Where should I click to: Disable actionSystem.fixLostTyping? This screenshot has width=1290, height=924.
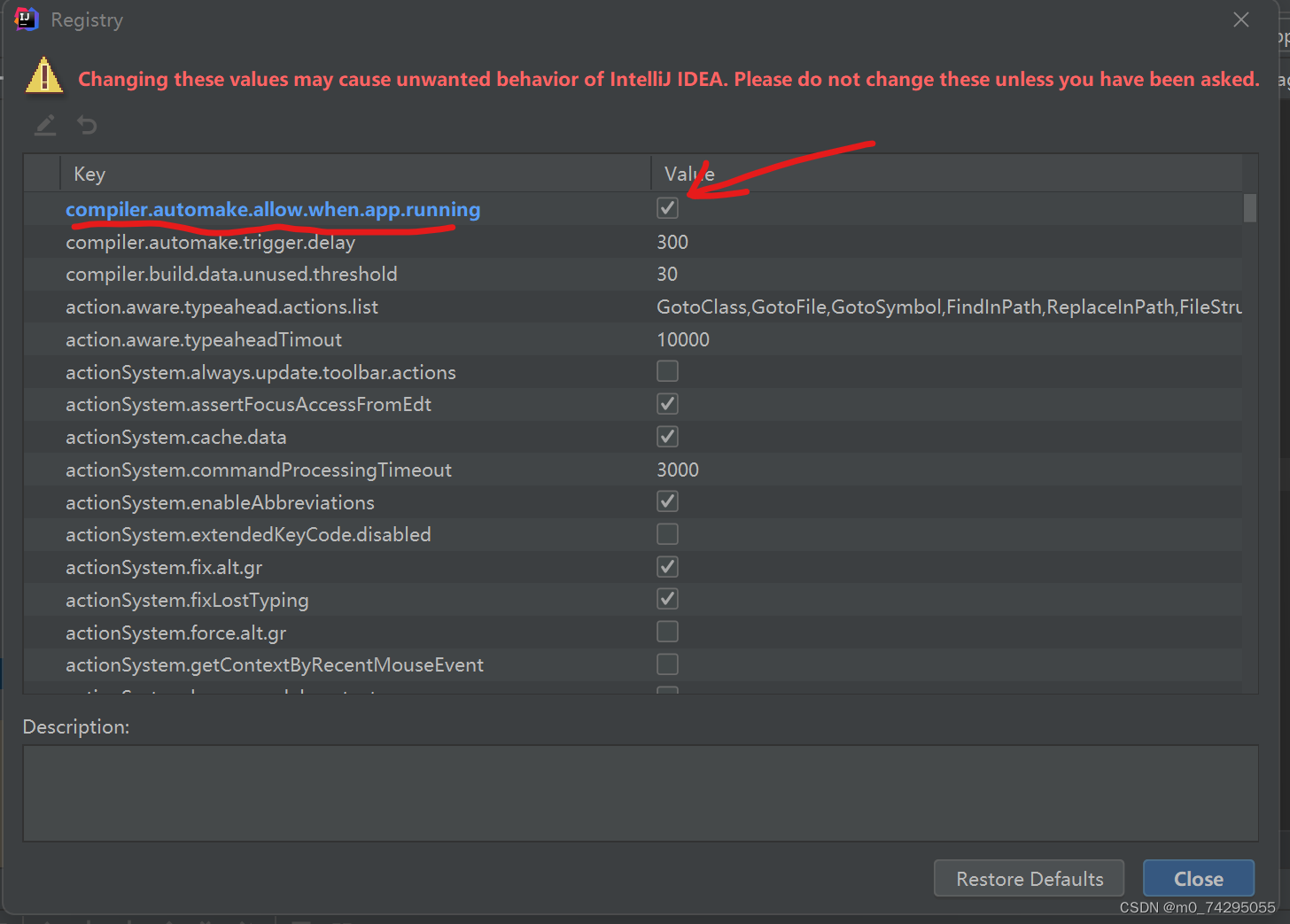(x=667, y=598)
